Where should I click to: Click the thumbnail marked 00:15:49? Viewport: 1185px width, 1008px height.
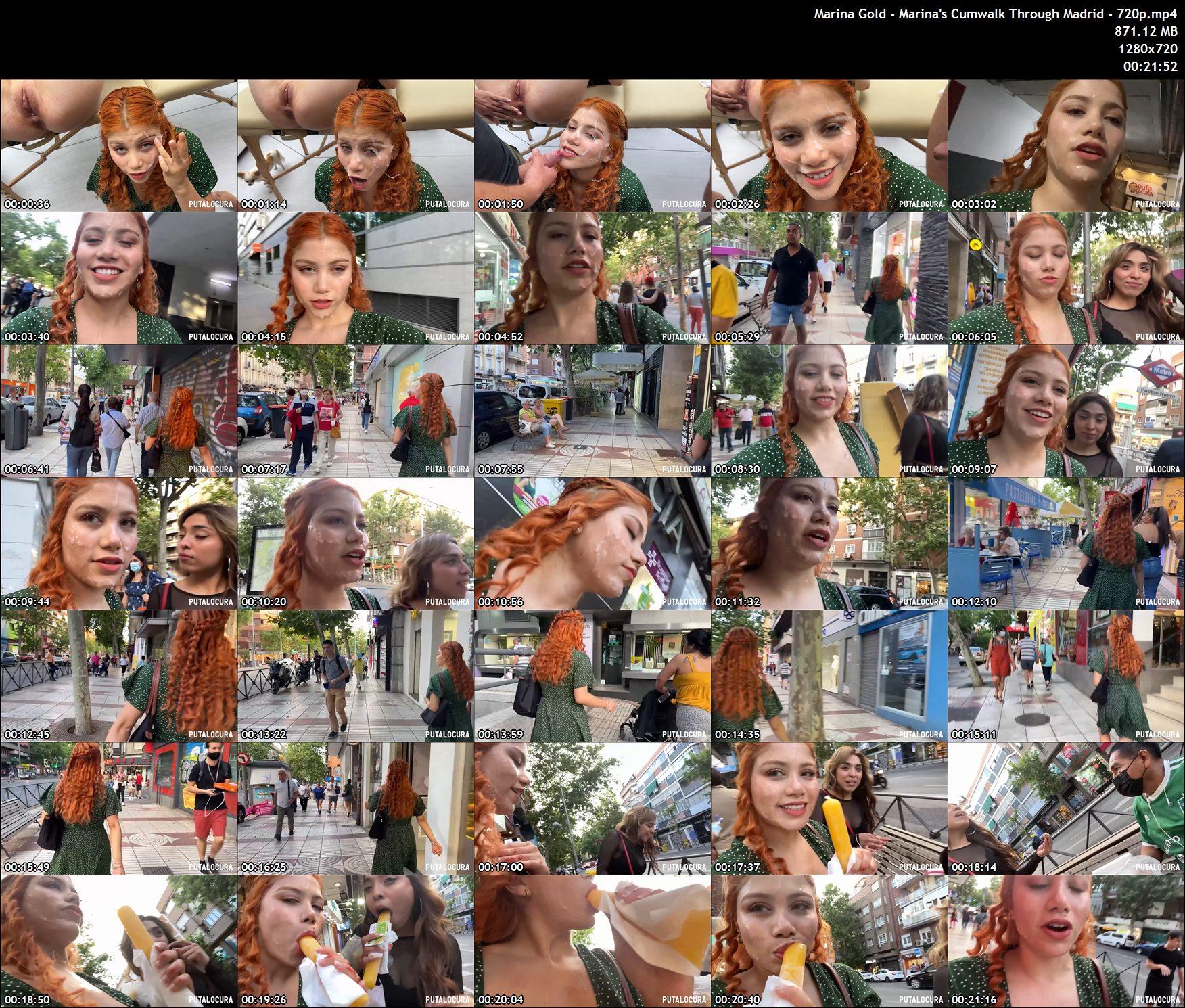118,808
